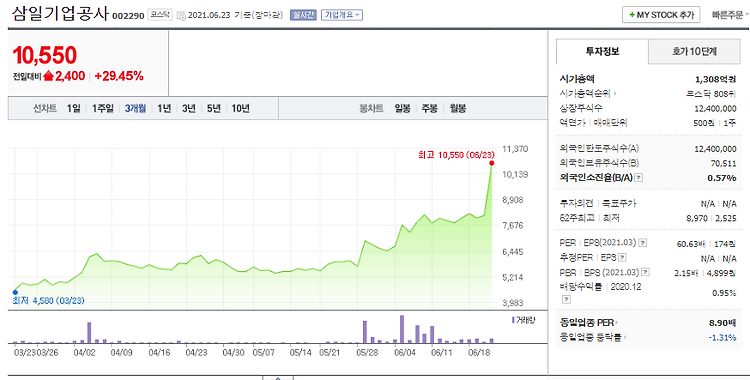Screen dimensions: 750x380
Task: Click the 70,511 foreign holdings value
Action: 723,164
